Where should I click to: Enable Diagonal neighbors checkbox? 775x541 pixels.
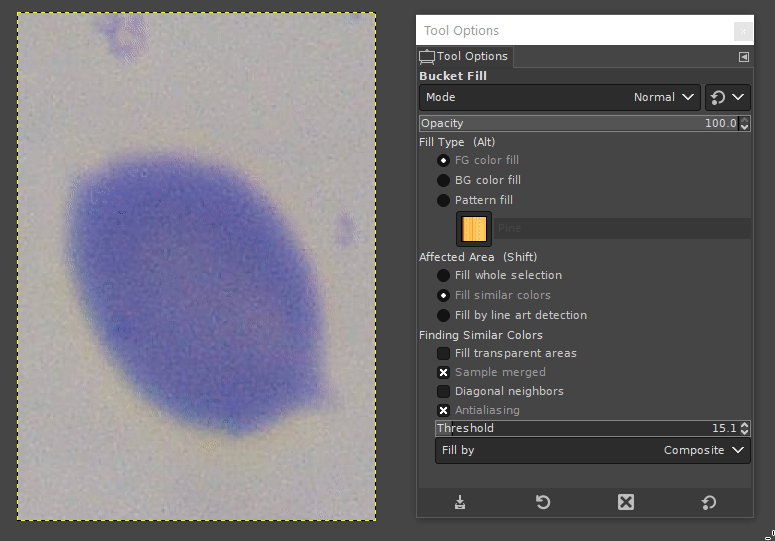443,391
